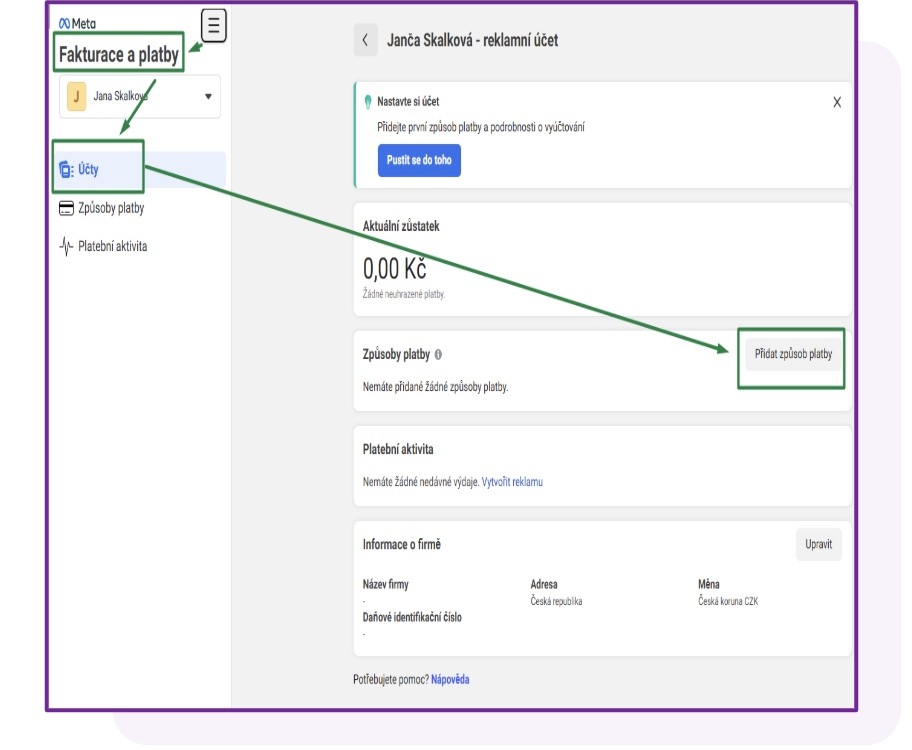Select Účty in the sidebar
Viewport: 912px width, 750px height.
[88, 170]
